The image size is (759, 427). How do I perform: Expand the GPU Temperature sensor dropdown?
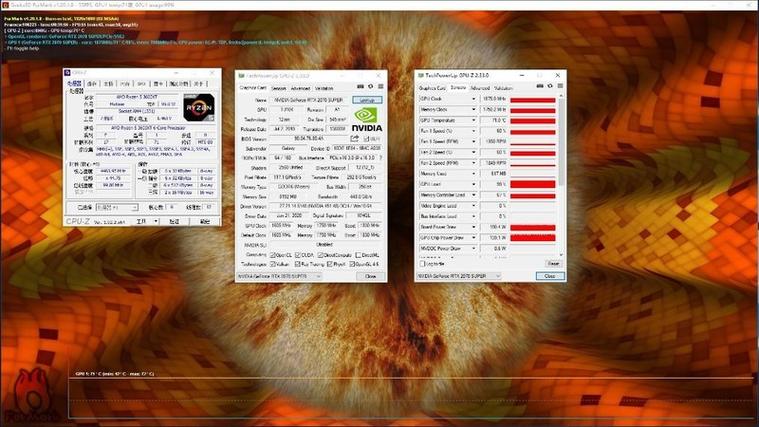coord(476,120)
